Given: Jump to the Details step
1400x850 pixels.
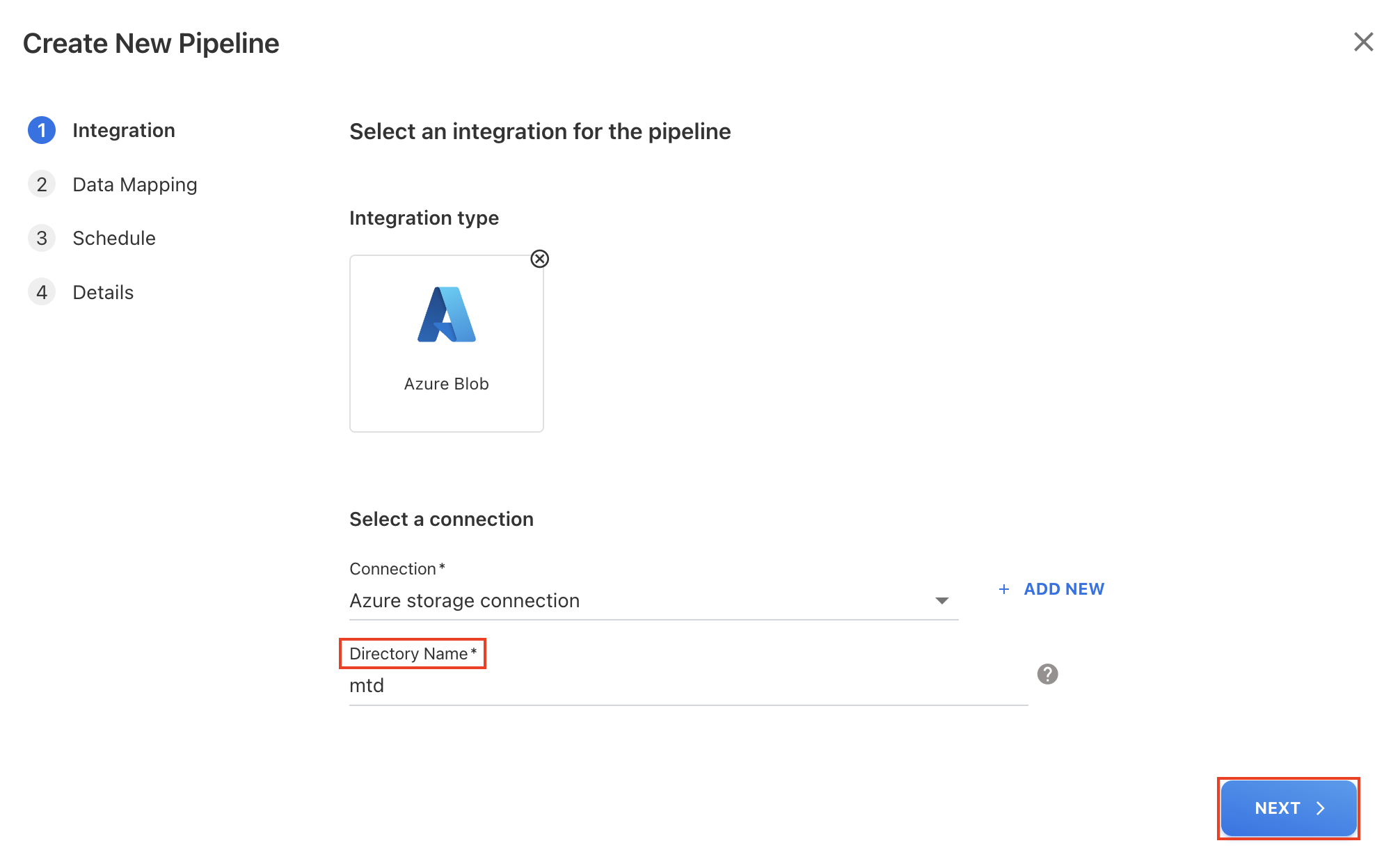Looking at the screenshot, I should click(x=103, y=292).
